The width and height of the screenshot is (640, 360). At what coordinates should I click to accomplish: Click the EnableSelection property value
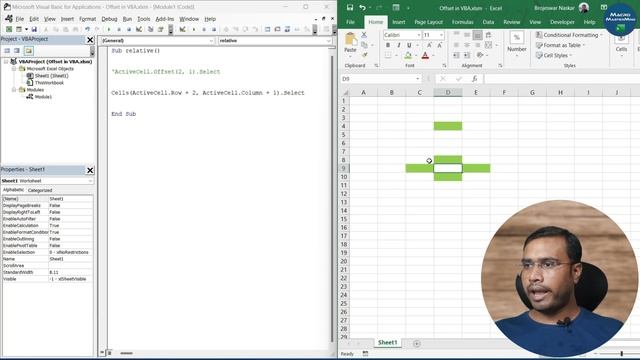tap(71, 252)
